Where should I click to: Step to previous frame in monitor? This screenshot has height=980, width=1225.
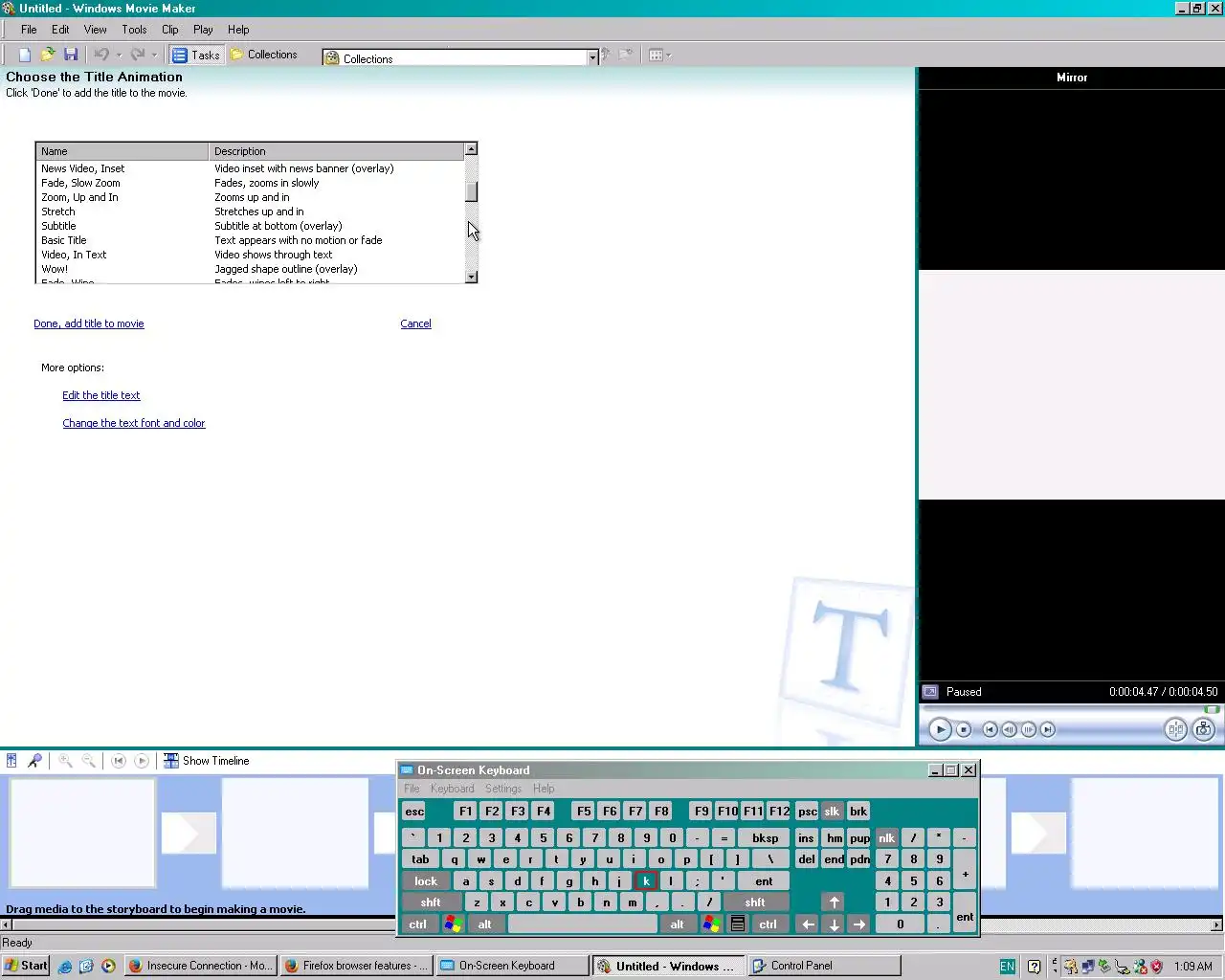1009,729
